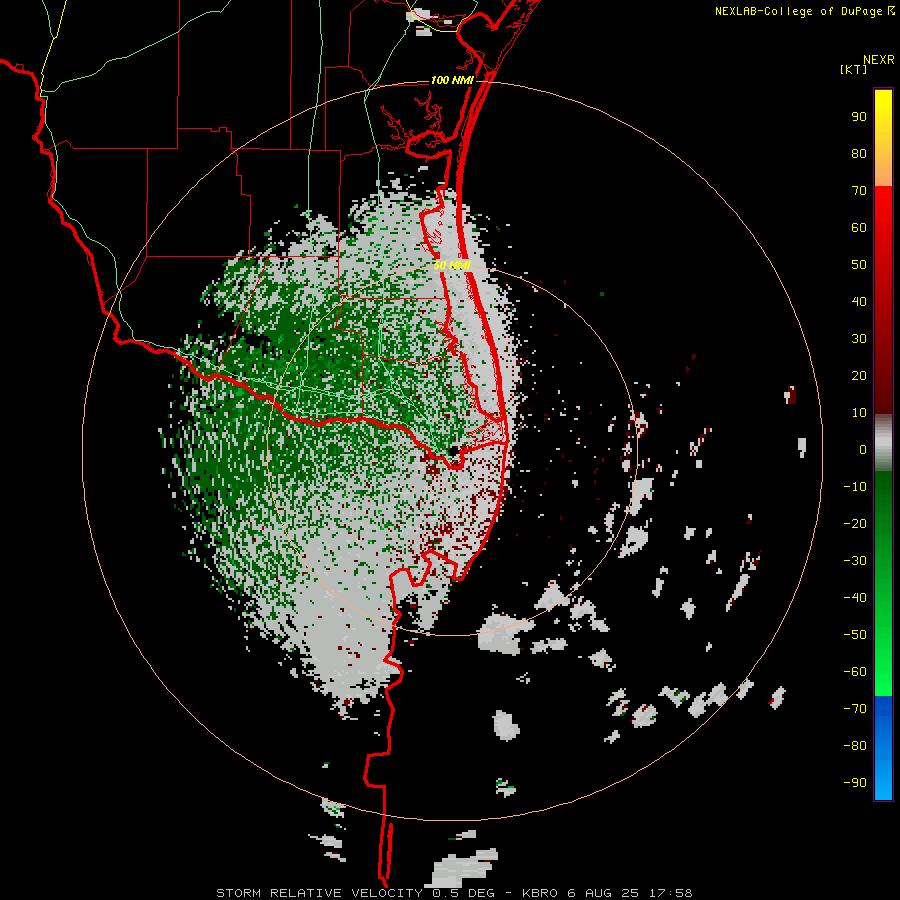Viewport: 900px width, 900px height.
Task: Click the -10 value on the velocity scale
Action: coord(855,487)
